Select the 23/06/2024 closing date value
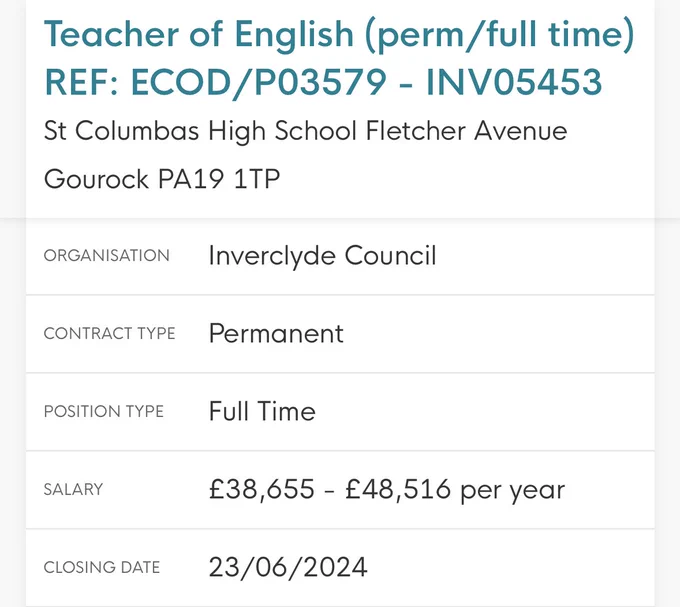 pyautogui.click(x=288, y=568)
